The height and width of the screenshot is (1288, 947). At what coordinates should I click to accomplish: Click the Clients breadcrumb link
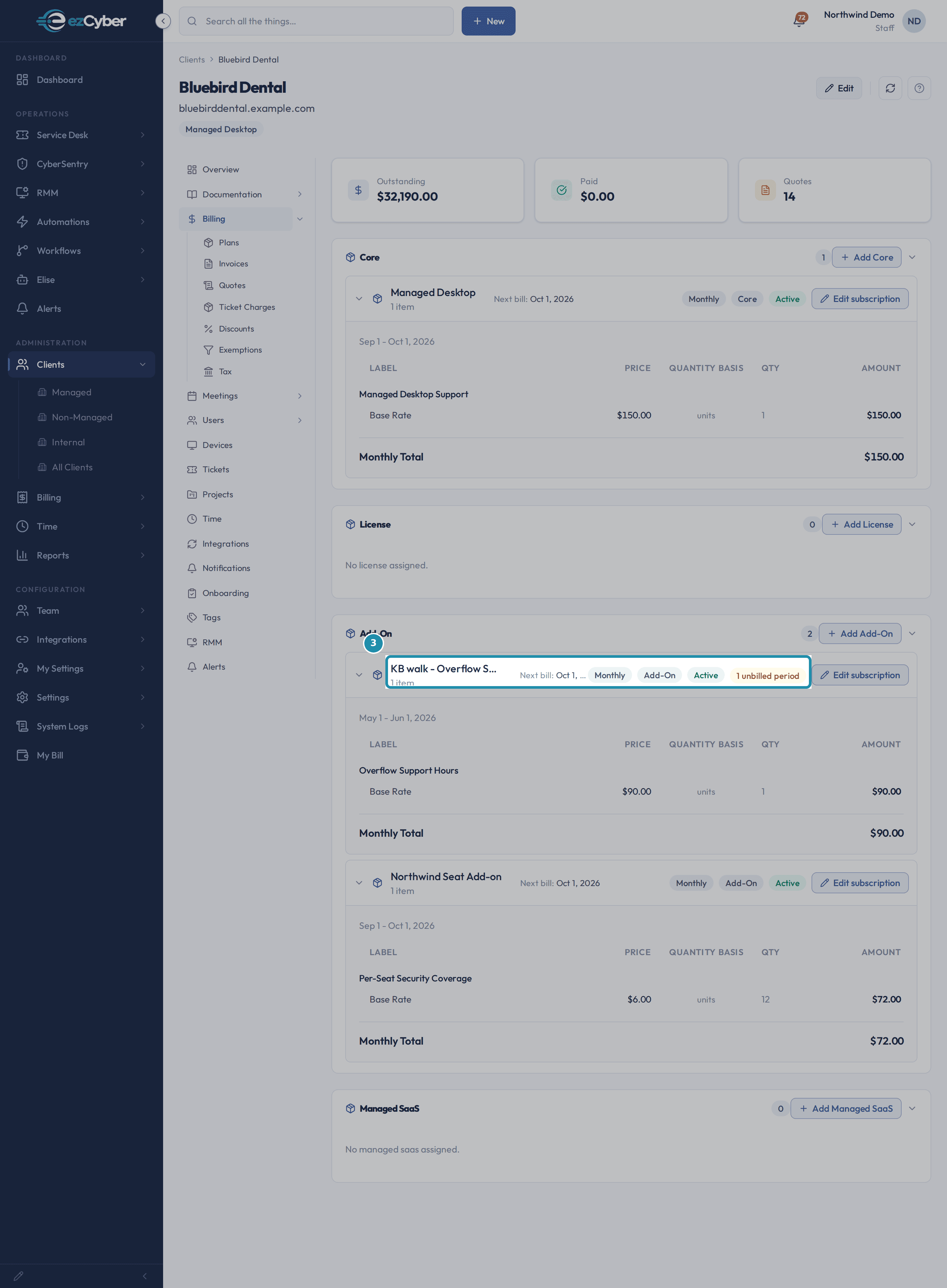[191, 60]
